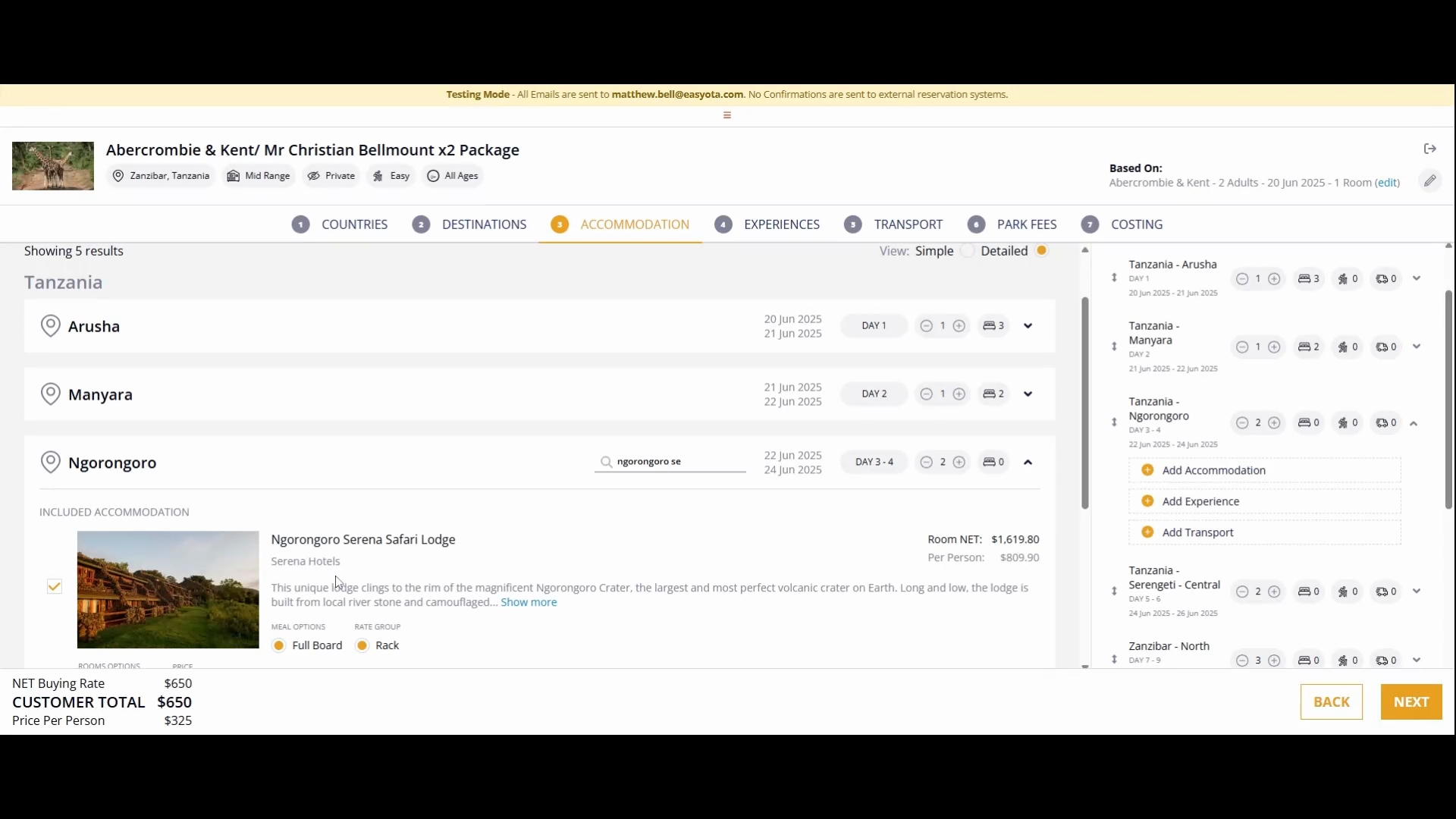Screen dimensions: 1456x819
Task: Open the Park Fees step
Action: tap(1012, 224)
